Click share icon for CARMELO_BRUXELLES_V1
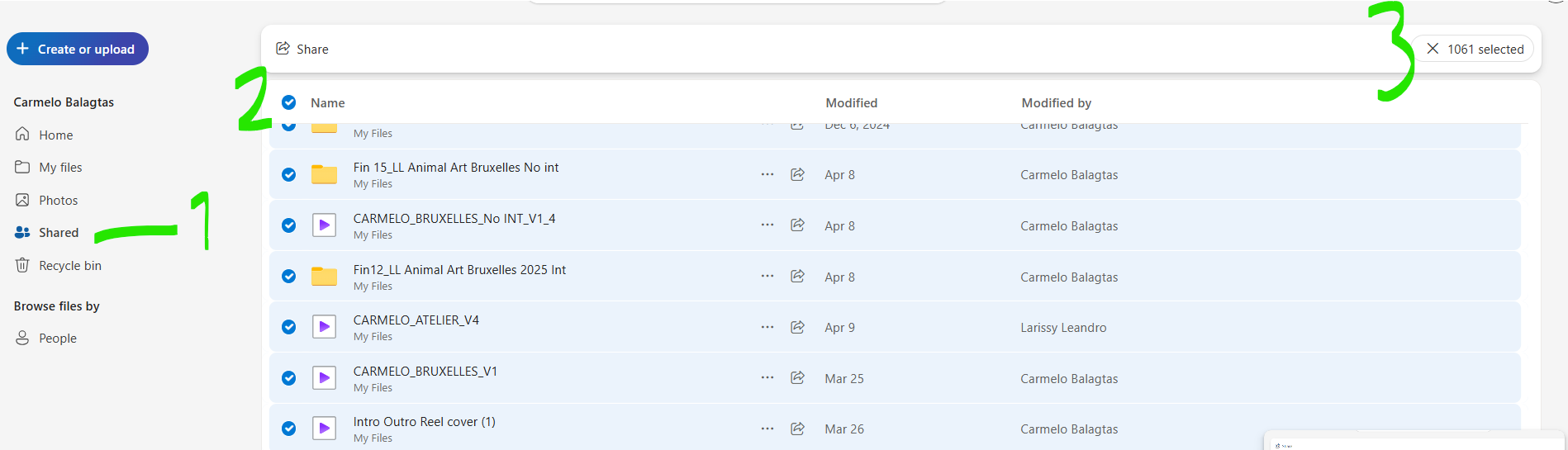 (x=797, y=377)
